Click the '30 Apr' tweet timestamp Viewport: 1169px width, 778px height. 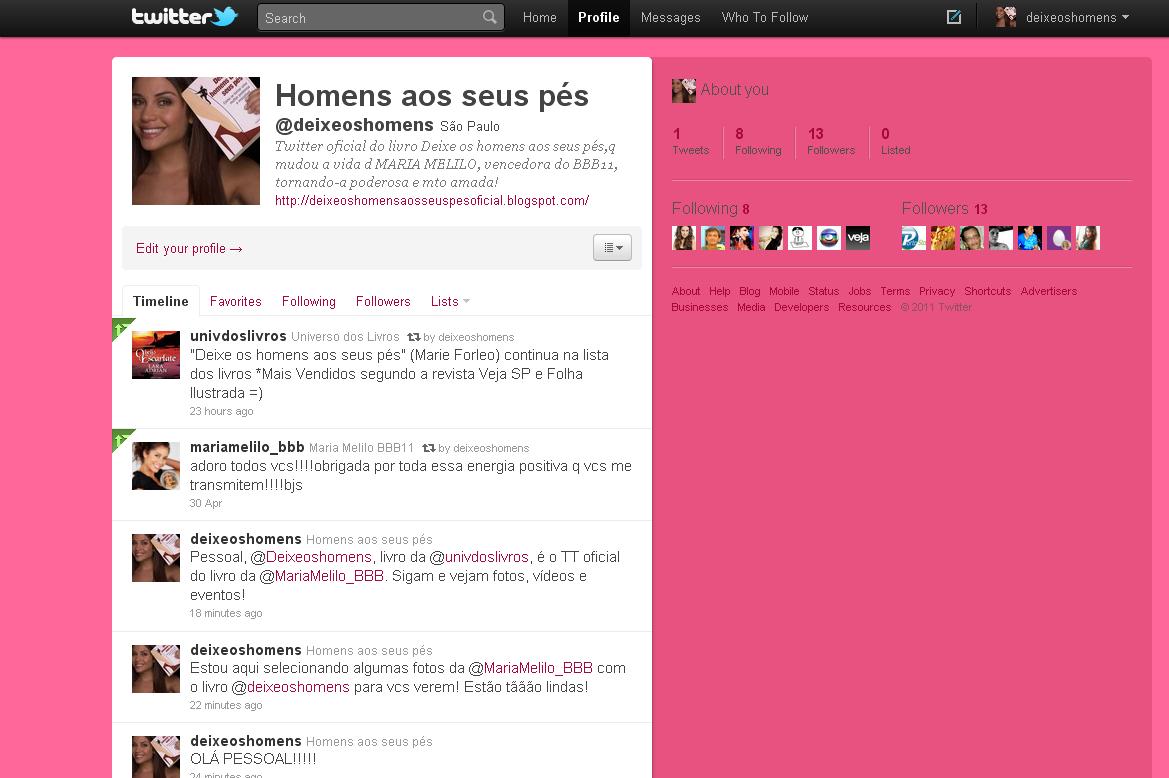[x=206, y=503]
